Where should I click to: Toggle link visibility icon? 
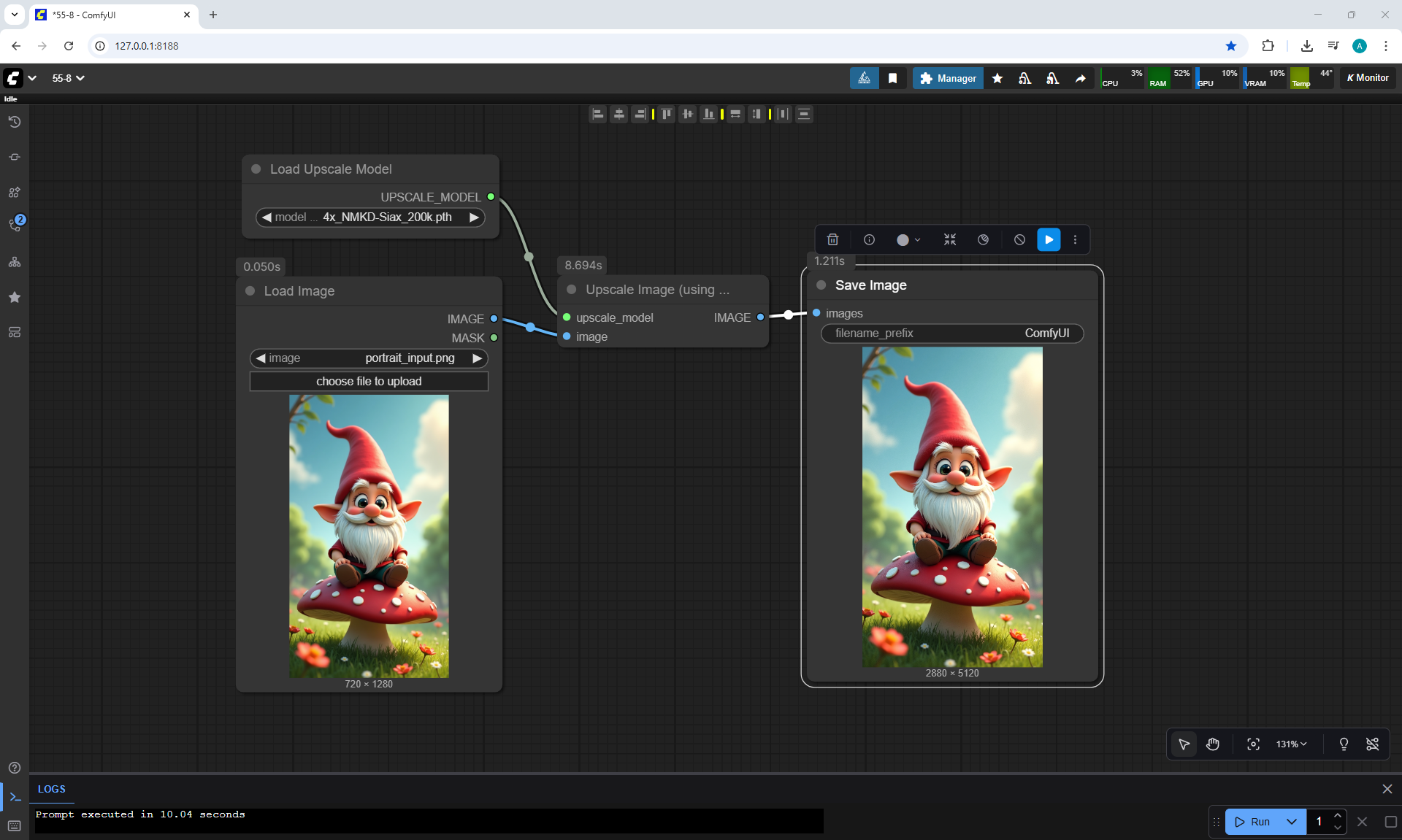click(1372, 744)
